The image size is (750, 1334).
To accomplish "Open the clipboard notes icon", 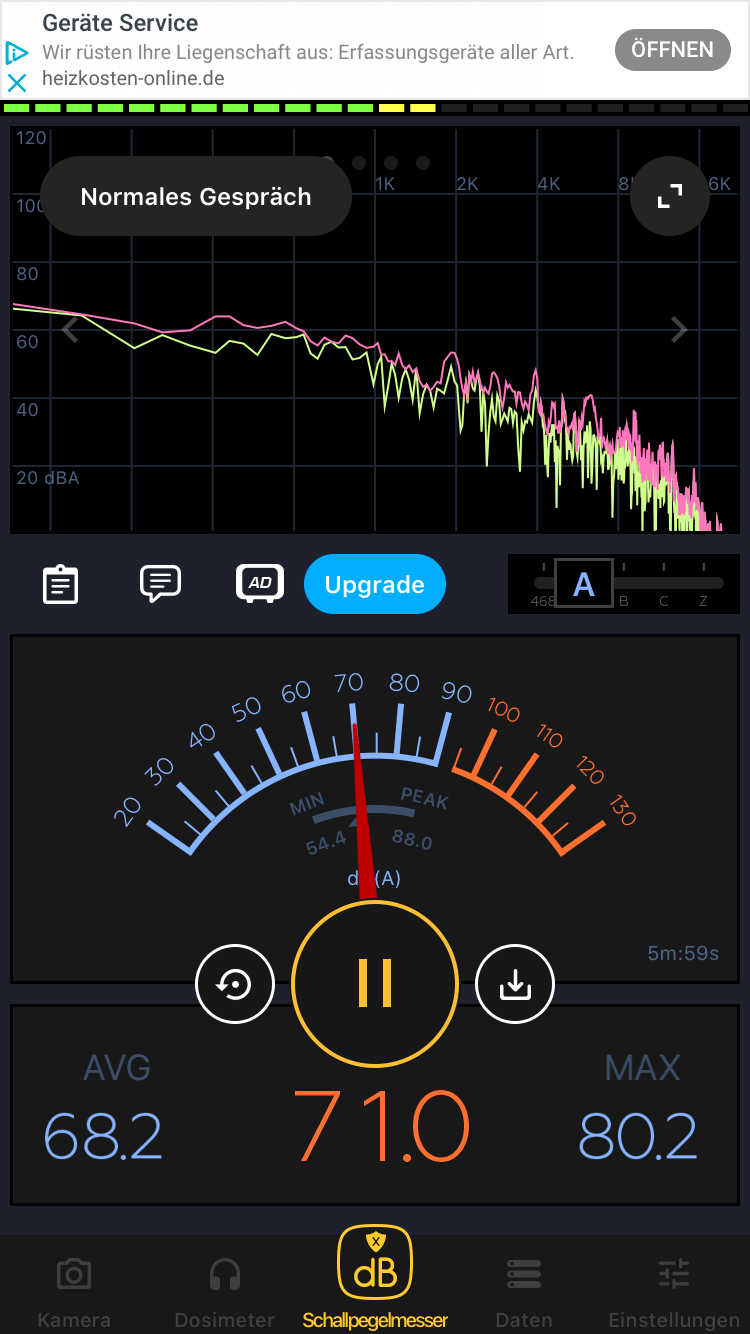I will (60, 585).
